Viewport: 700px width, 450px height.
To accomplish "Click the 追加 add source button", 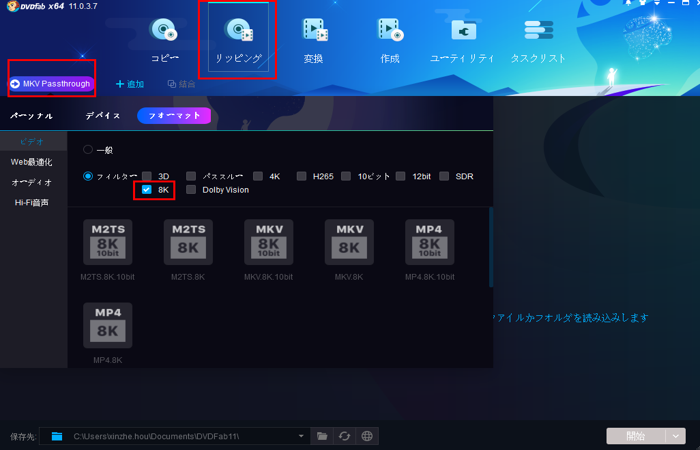I will coord(130,84).
